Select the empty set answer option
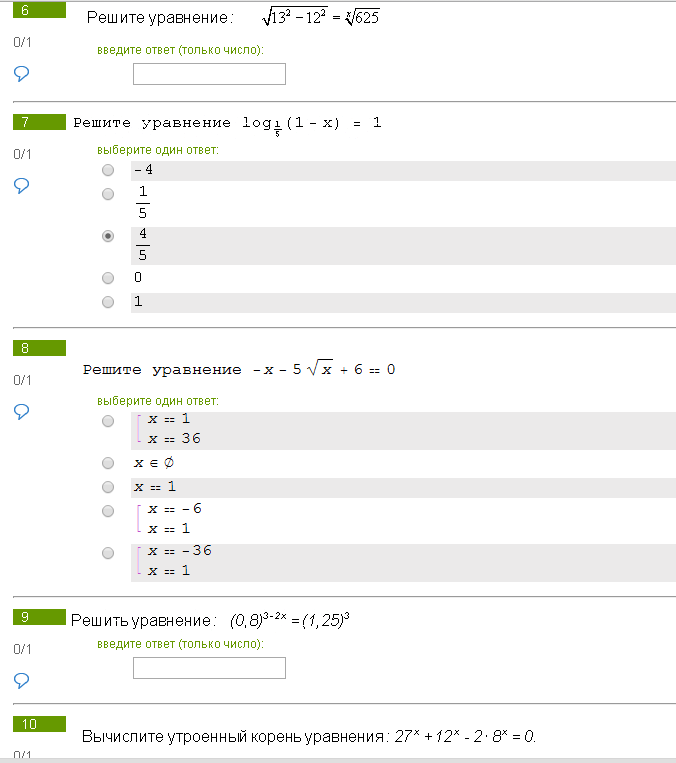The image size is (676, 763). coord(108,463)
